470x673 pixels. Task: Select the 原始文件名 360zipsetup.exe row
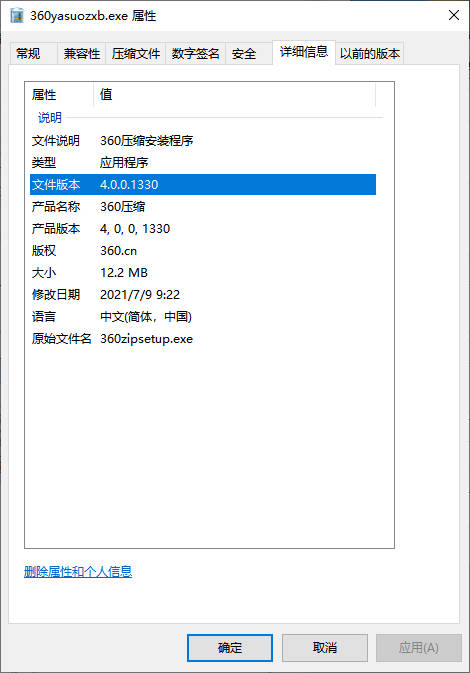pyautogui.click(x=203, y=339)
